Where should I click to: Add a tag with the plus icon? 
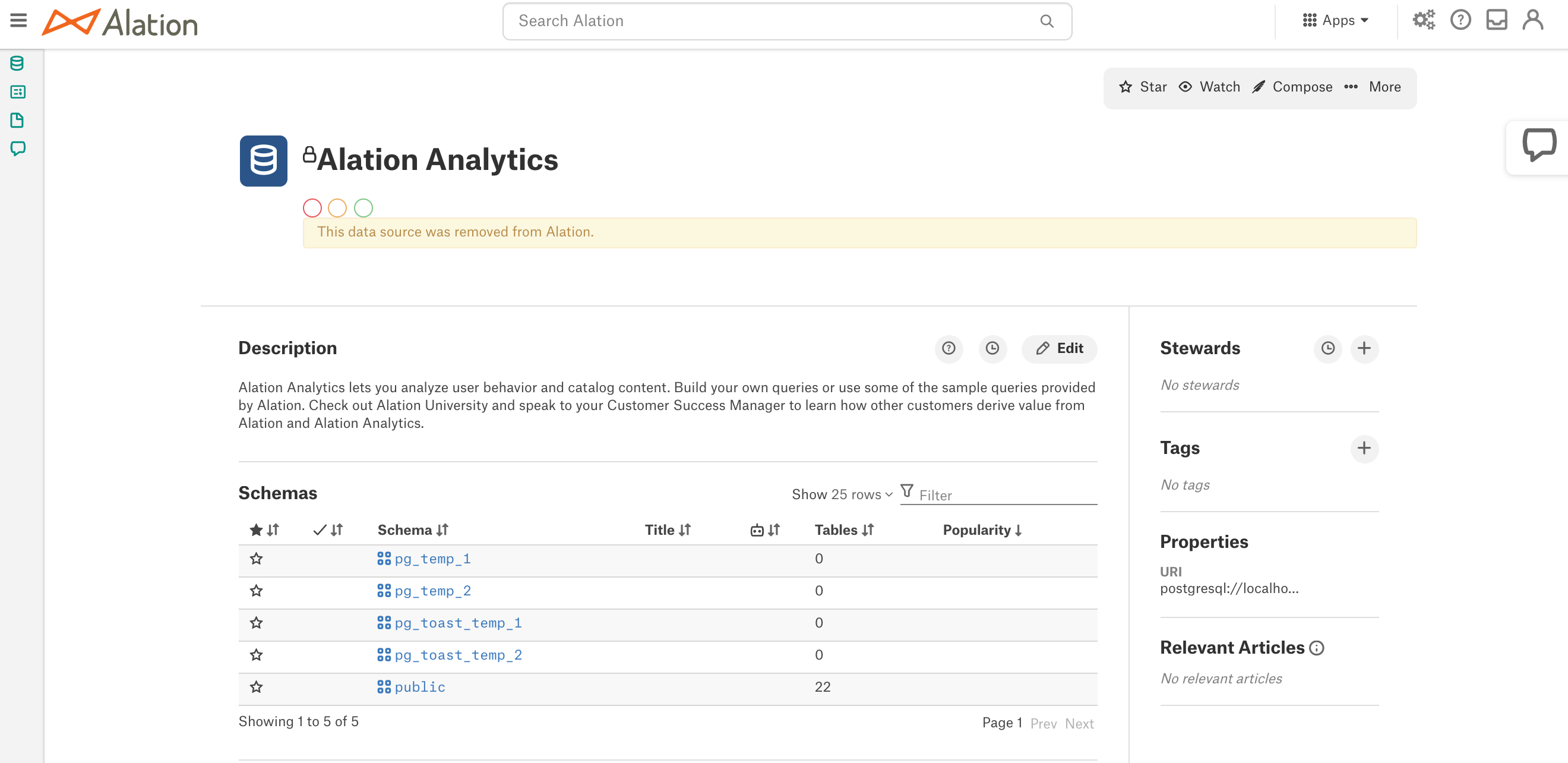click(x=1364, y=448)
